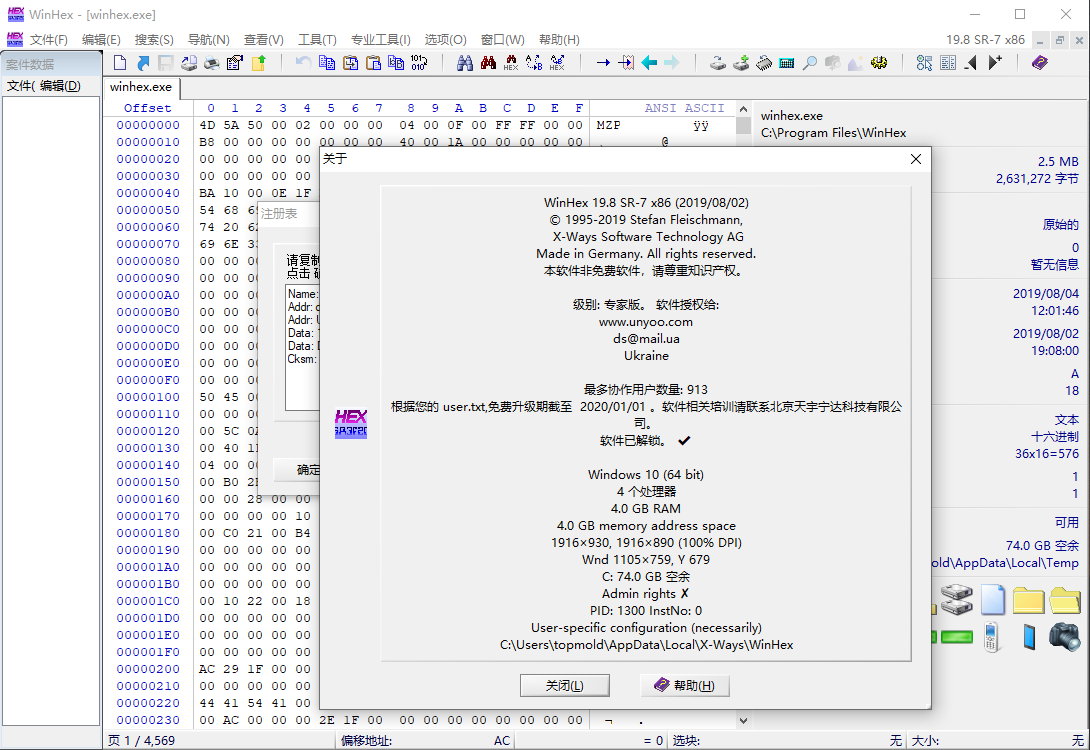Click the camera icon in info panel
This screenshot has height=750, width=1090.
(1064, 636)
